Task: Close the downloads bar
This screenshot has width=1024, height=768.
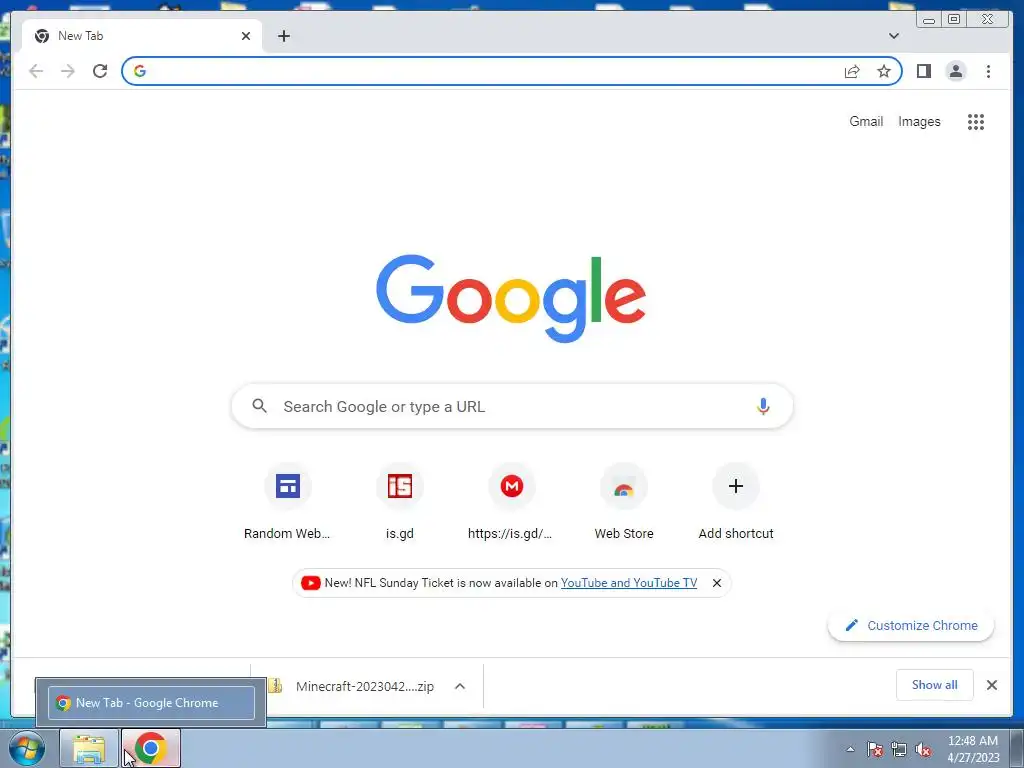Action: pos(991,684)
